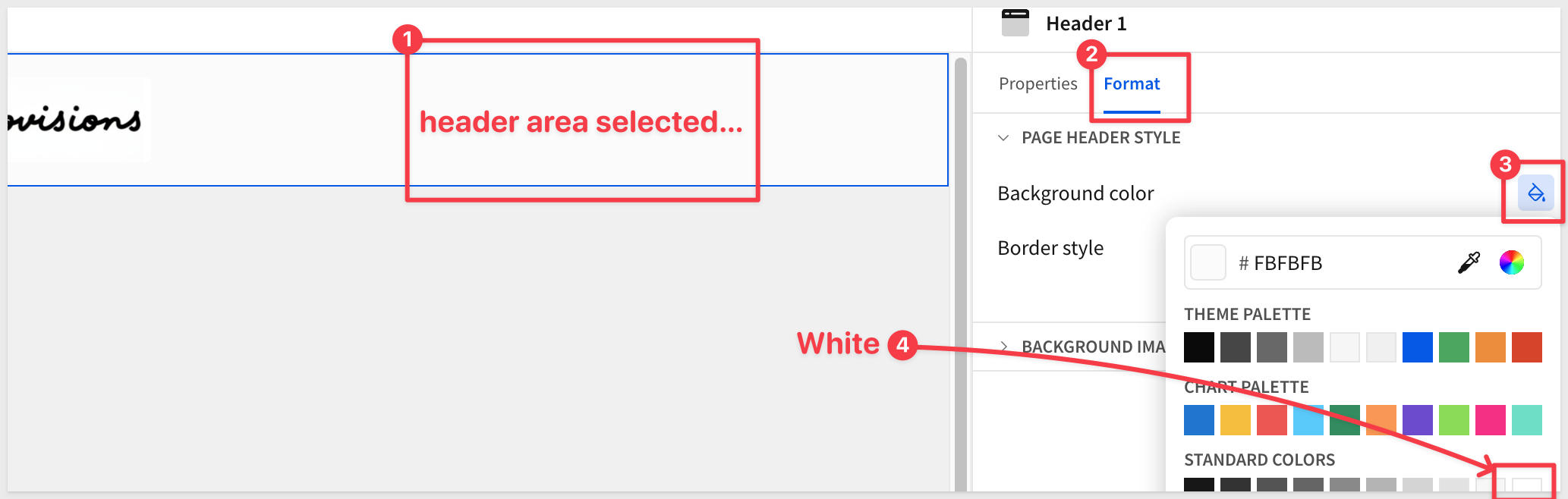This screenshot has height=499, width=1568.
Task: Pick the orange theme palette swatch
Action: [1490, 347]
